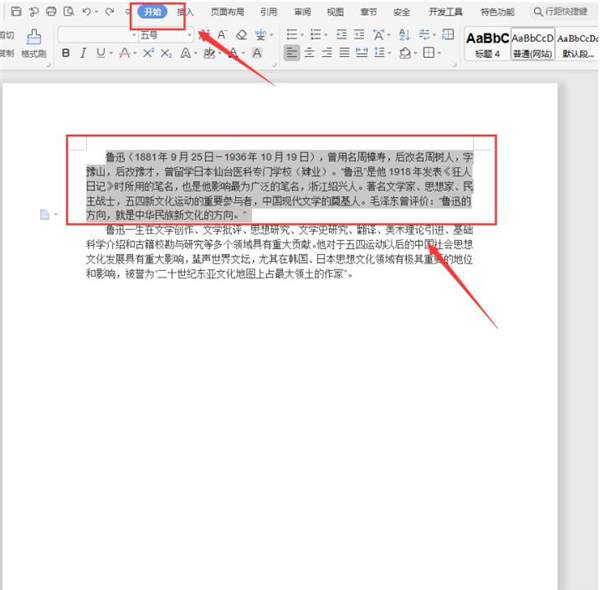Apply the 标题 4 heading style
Viewport: 600px width, 590px height.
tap(487, 44)
